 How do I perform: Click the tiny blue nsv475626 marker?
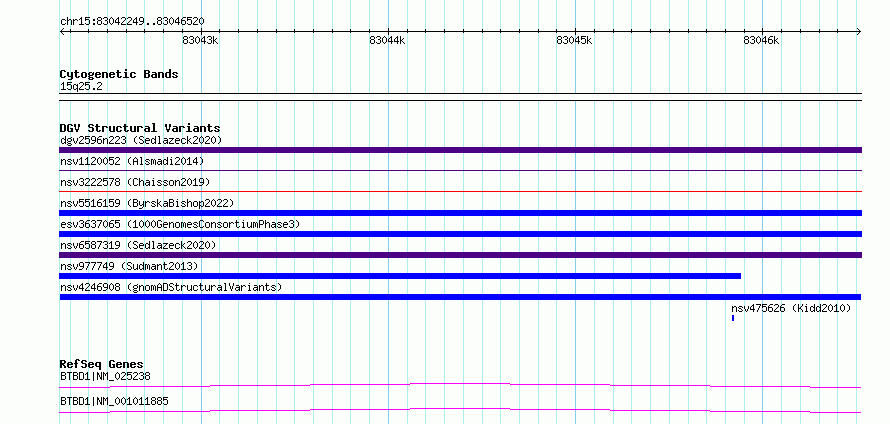pos(733,318)
